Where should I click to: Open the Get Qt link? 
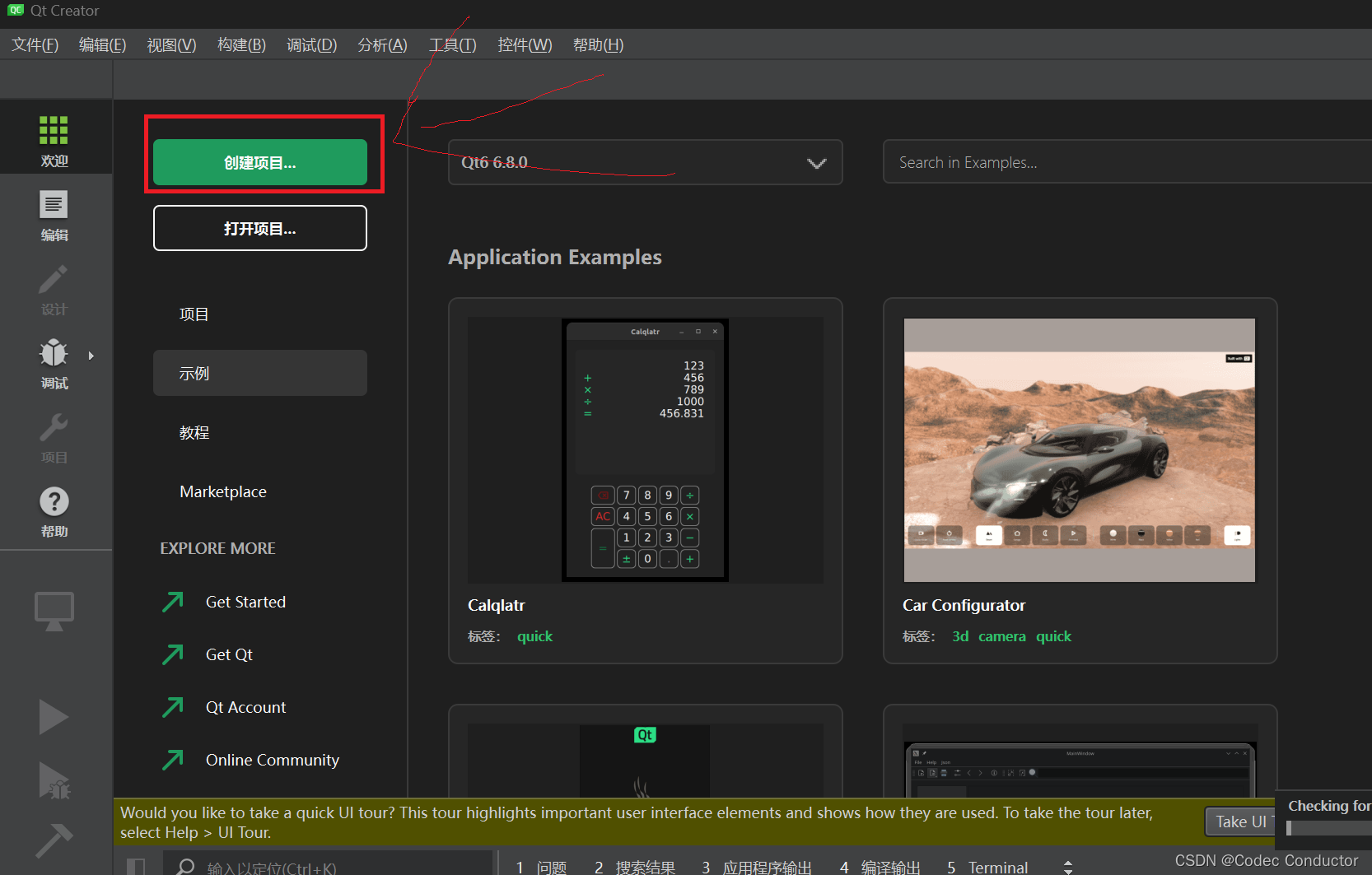[229, 654]
